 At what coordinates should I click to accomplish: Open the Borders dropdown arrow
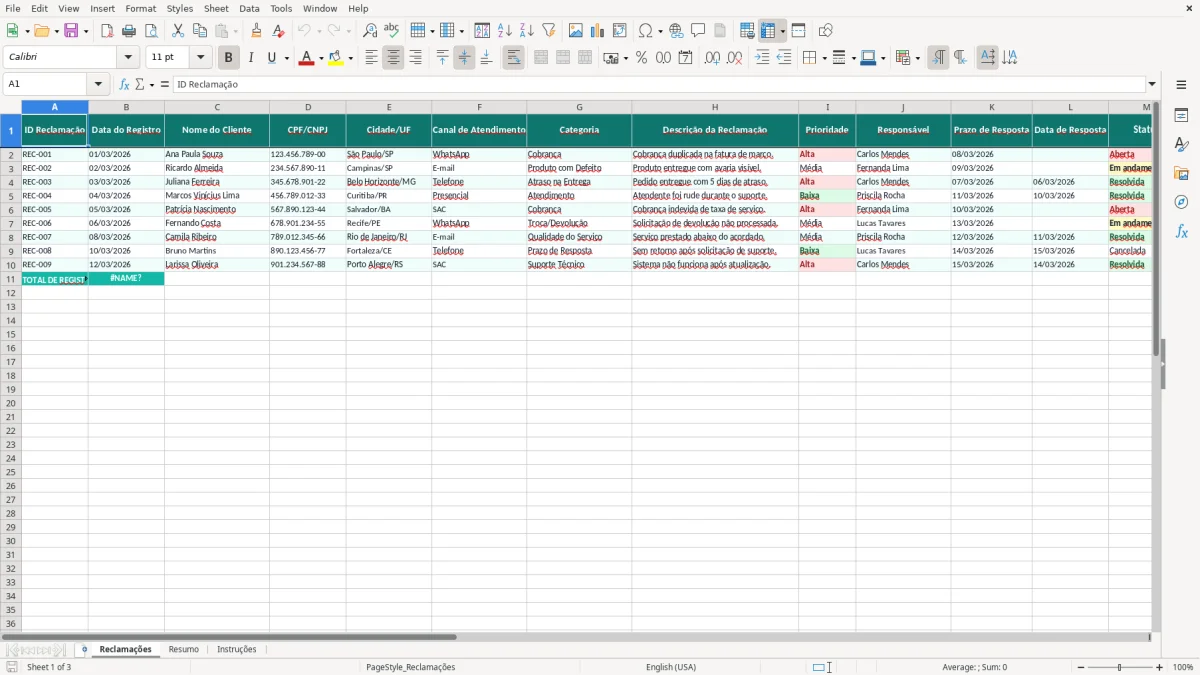coord(823,58)
